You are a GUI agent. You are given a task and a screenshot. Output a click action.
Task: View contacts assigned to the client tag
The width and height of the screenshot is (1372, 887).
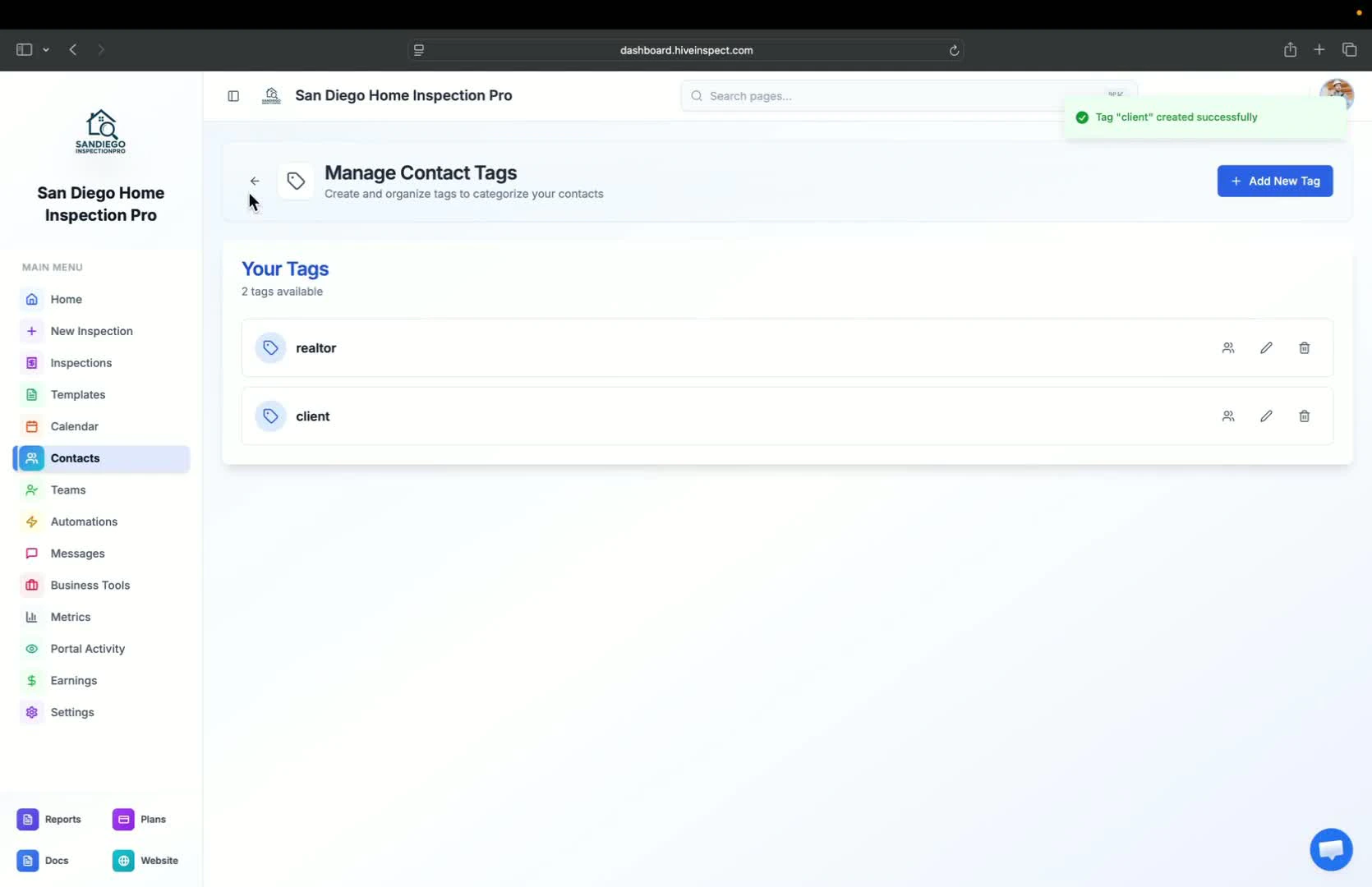pos(1228,416)
